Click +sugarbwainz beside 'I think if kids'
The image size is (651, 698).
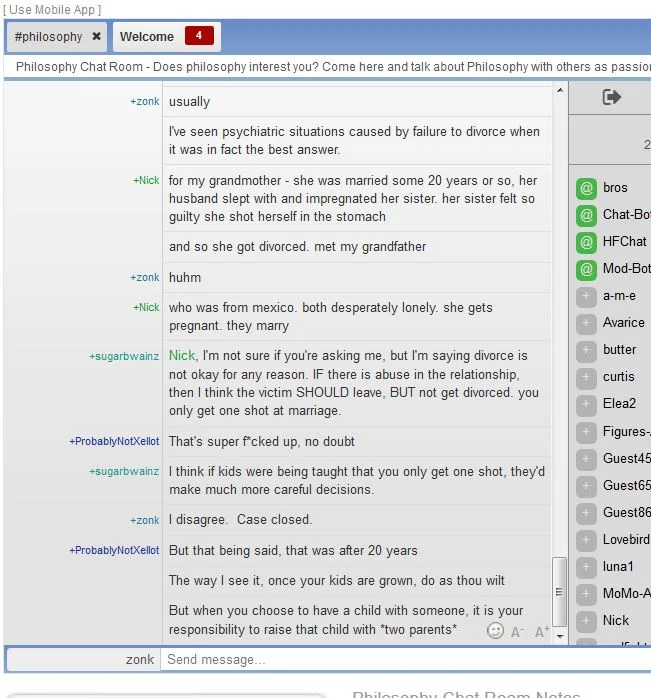point(124,471)
